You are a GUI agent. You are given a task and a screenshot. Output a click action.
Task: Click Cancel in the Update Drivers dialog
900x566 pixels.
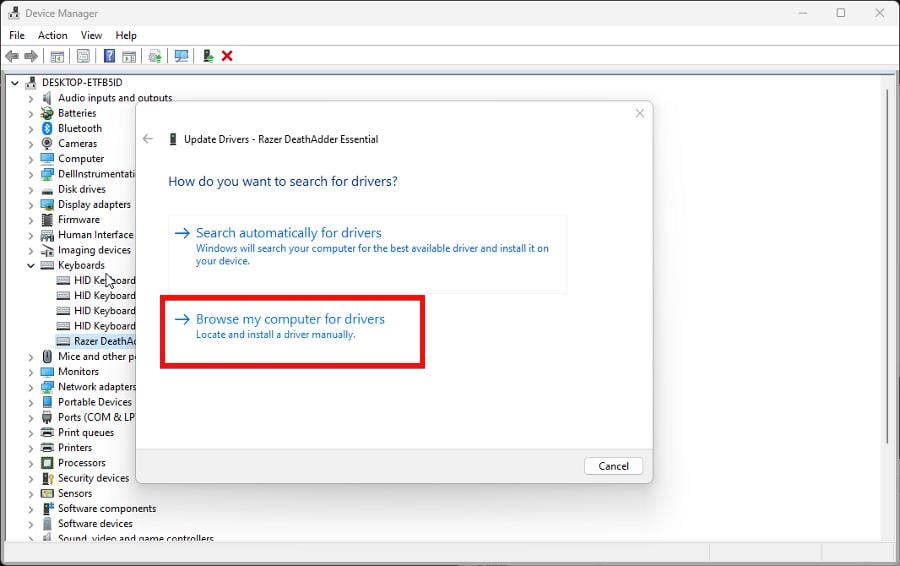pos(613,466)
